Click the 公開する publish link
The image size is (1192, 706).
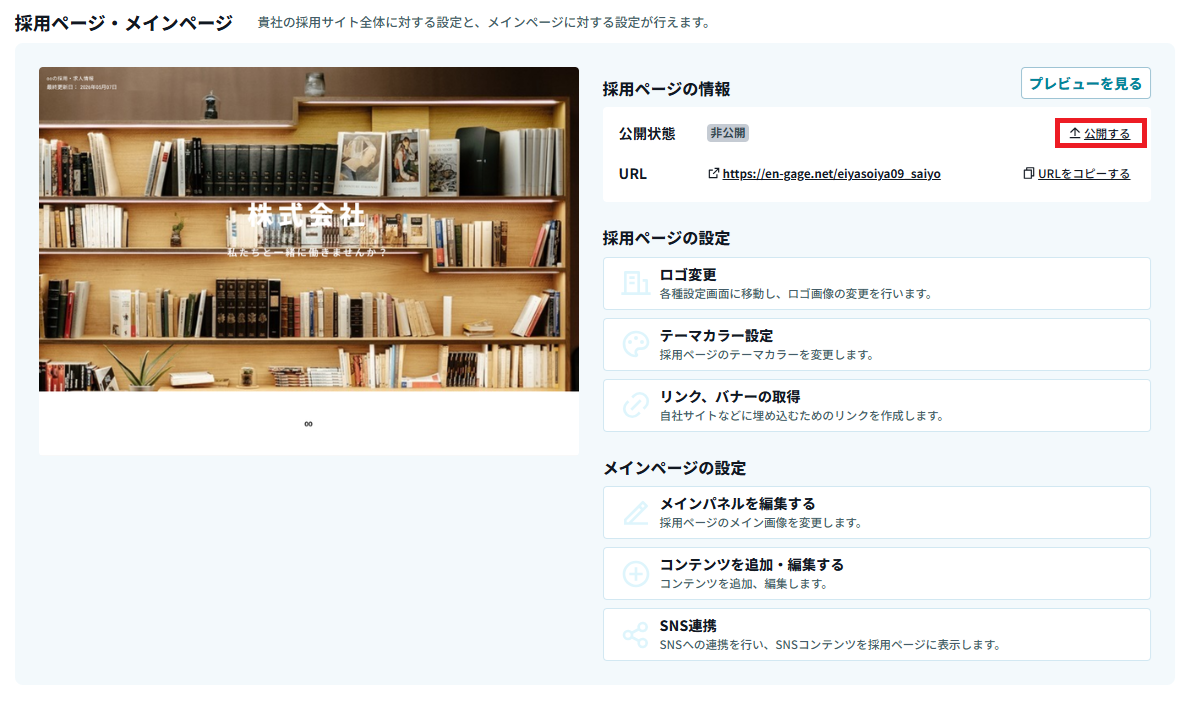[1107, 134]
